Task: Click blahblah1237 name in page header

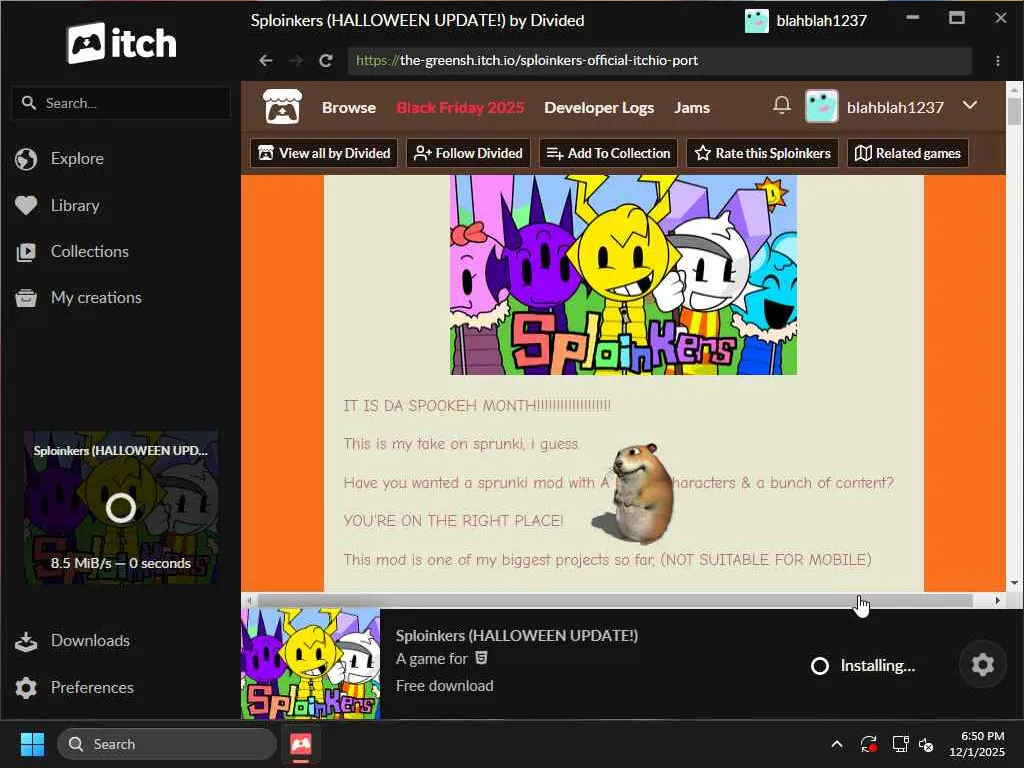Action: click(895, 108)
